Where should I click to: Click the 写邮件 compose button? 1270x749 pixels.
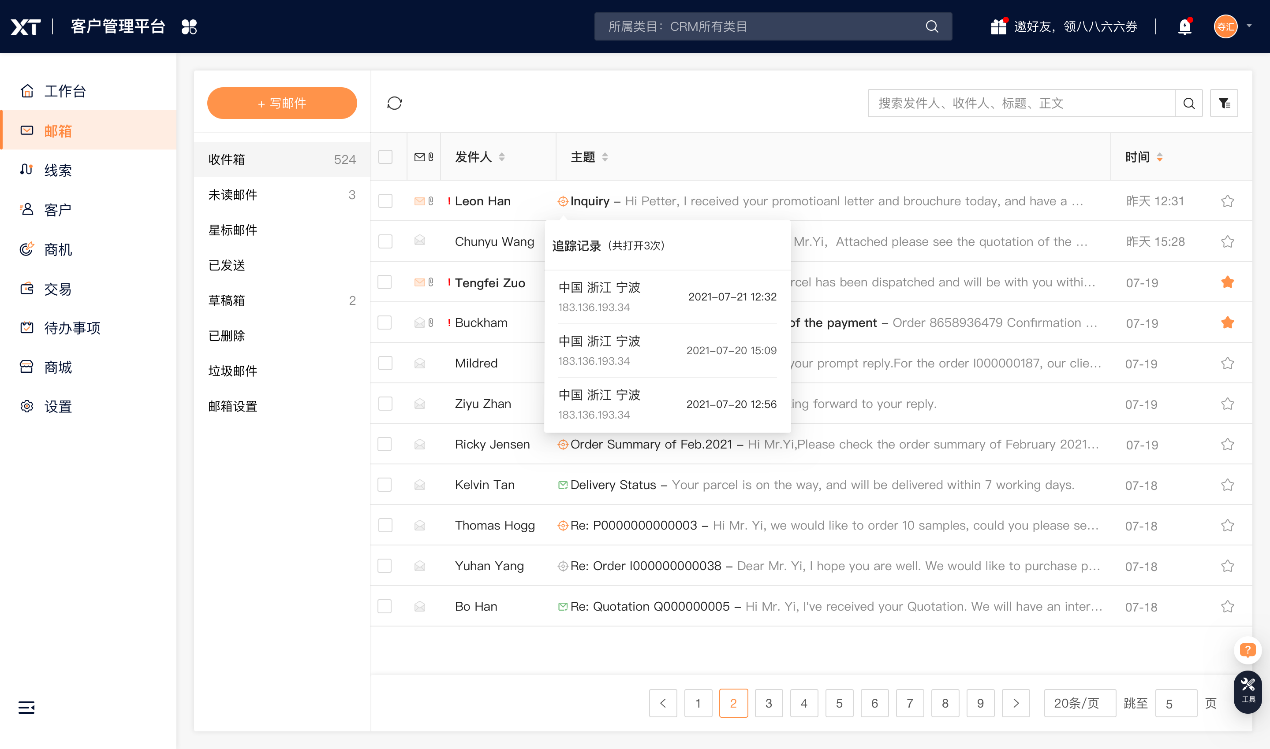(x=282, y=103)
